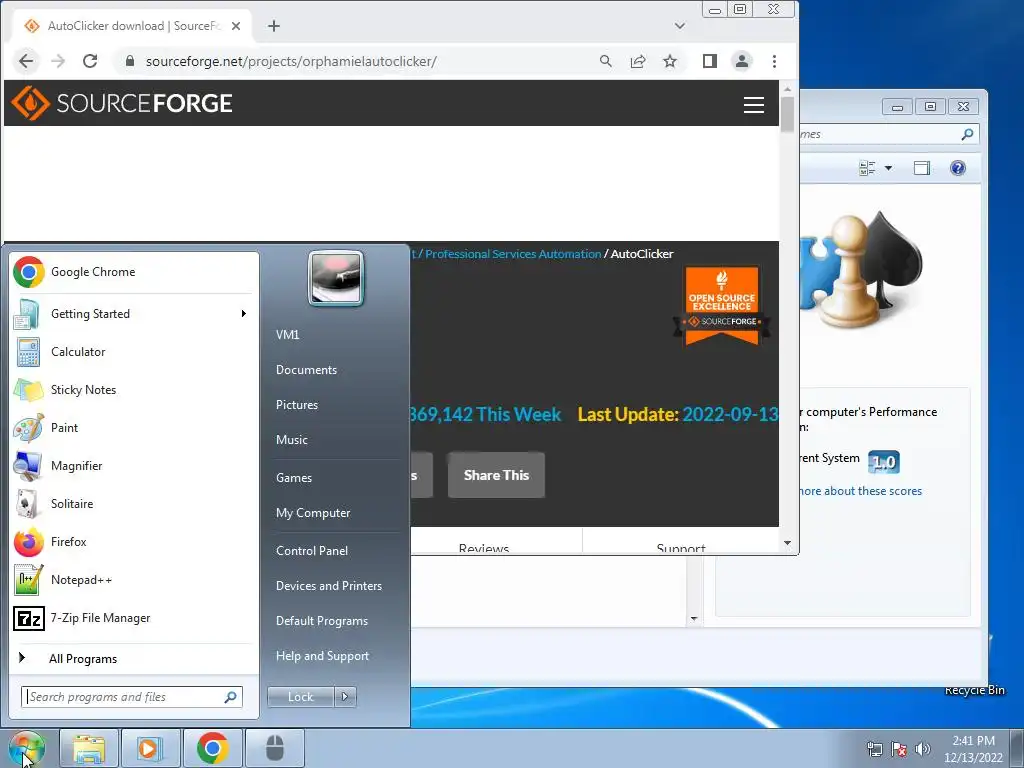The width and height of the screenshot is (1024, 768).
Task: Click the volume speaker tray icon
Action: (922, 749)
